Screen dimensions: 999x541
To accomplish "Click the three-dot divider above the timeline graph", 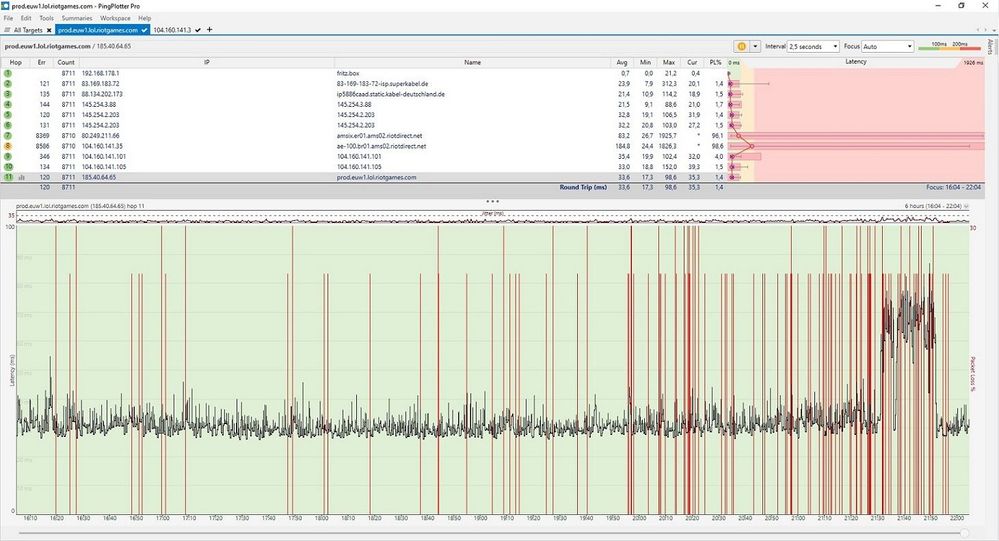I will pos(491,201).
